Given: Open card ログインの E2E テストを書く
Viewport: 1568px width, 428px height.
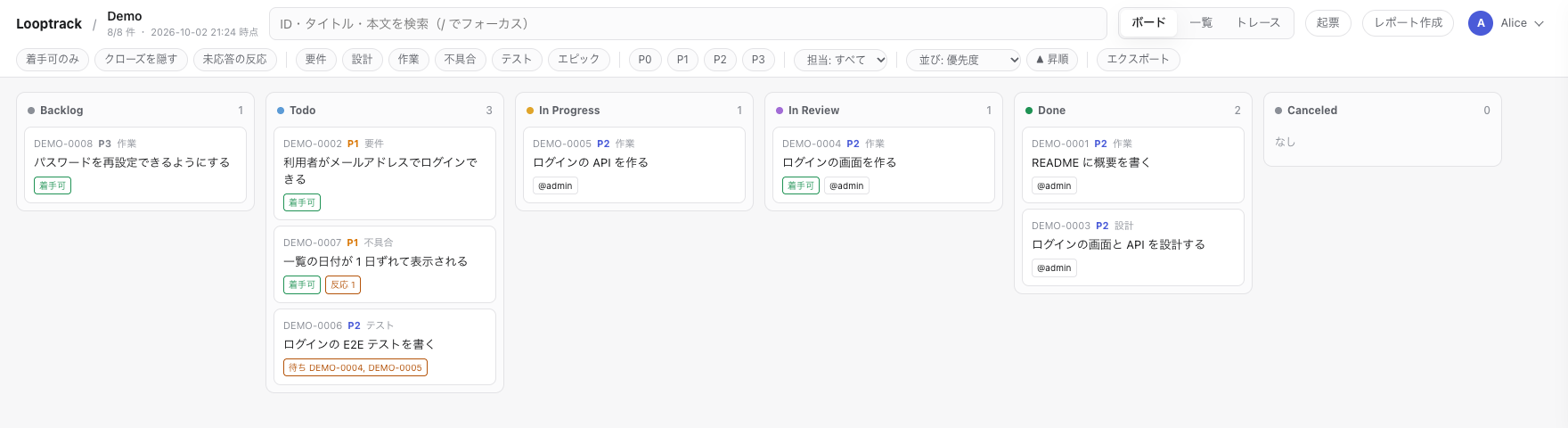Looking at the screenshot, I should click(385, 347).
